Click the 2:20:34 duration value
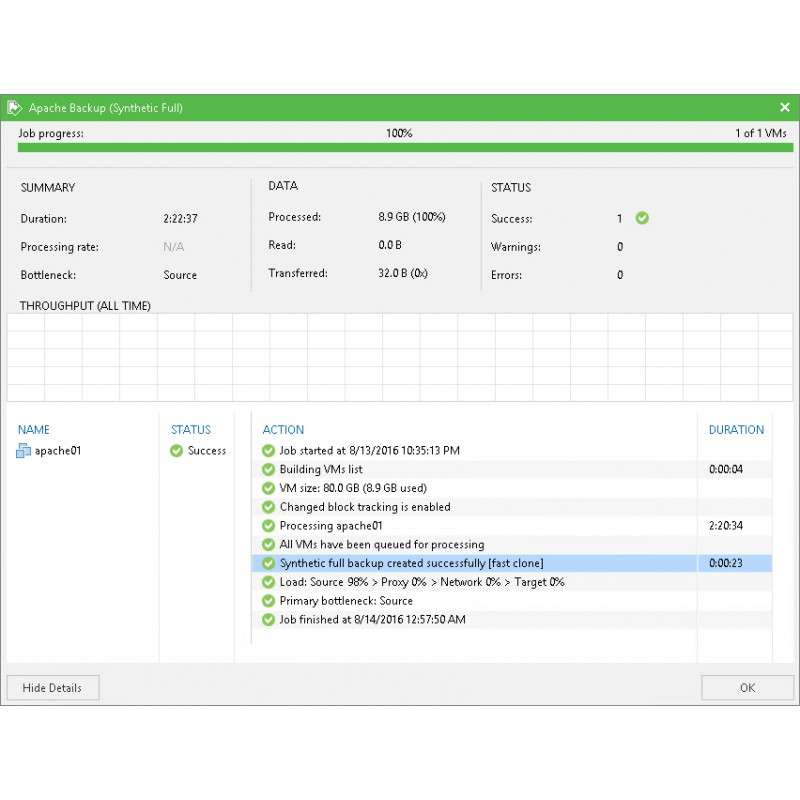 click(726, 526)
